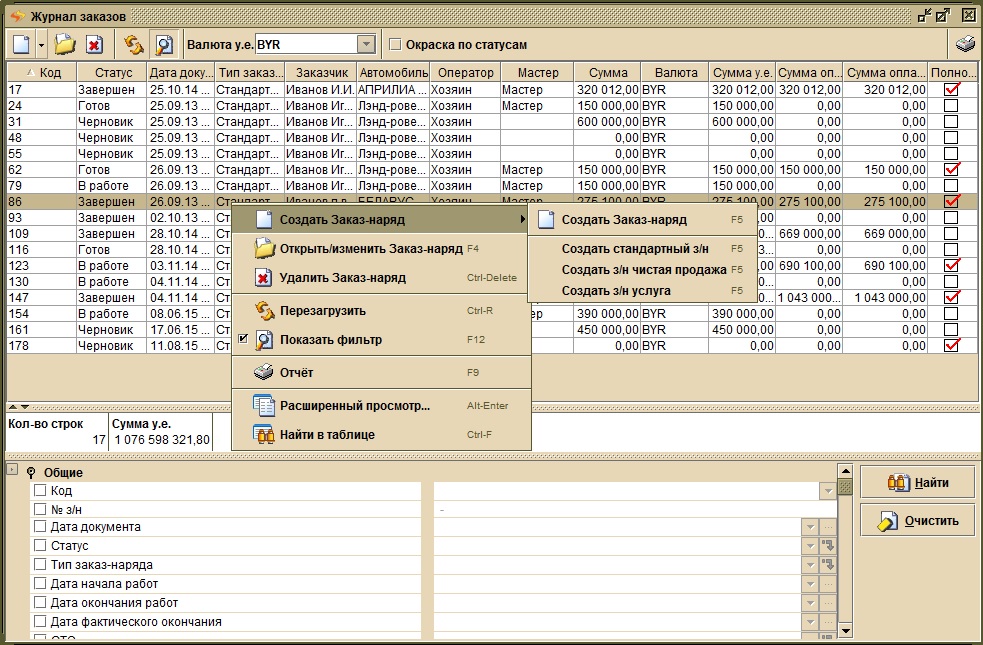The height and width of the screenshot is (645, 983).
Task: Toggle Полно... checkbox in row 178
Action: (x=951, y=345)
